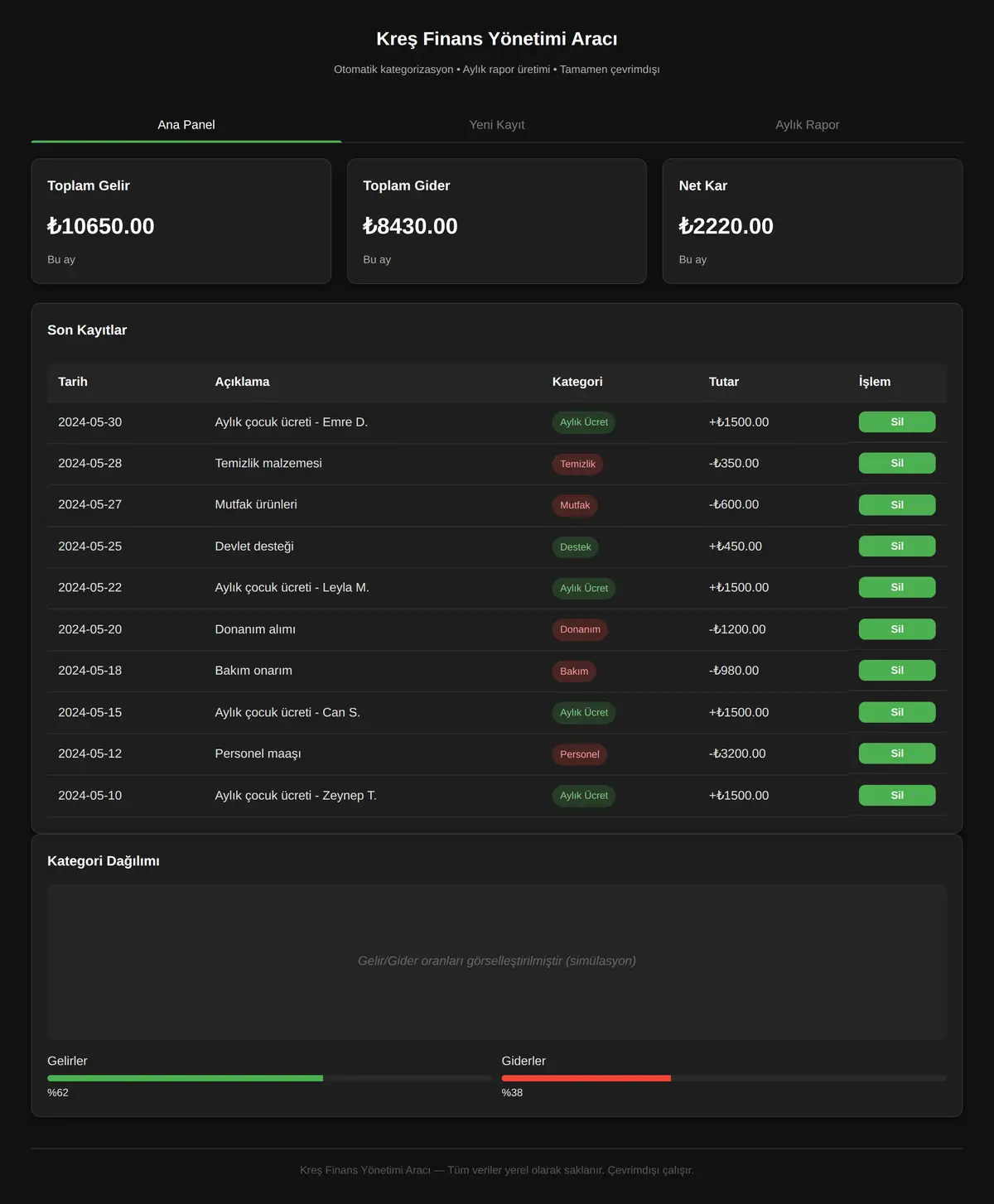The image size is (994, 1204).
Task: Click the Tutar column header
Action: click(x=724, y=382)
